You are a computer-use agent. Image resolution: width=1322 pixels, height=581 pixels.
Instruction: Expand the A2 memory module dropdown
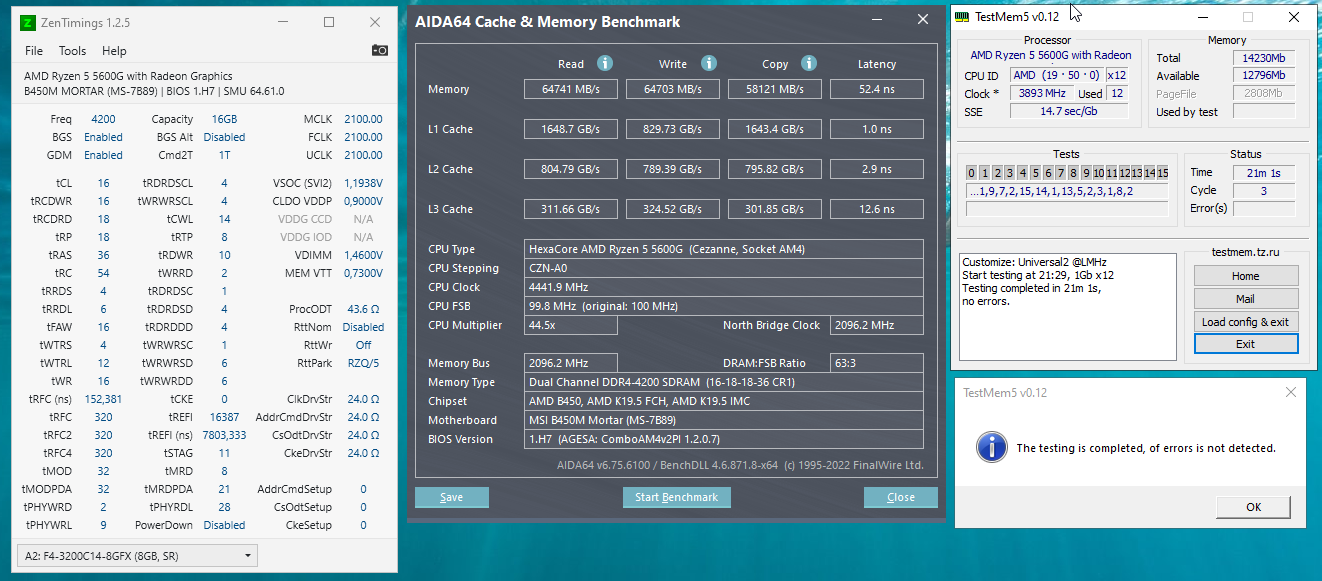click(x=247, y=555)
